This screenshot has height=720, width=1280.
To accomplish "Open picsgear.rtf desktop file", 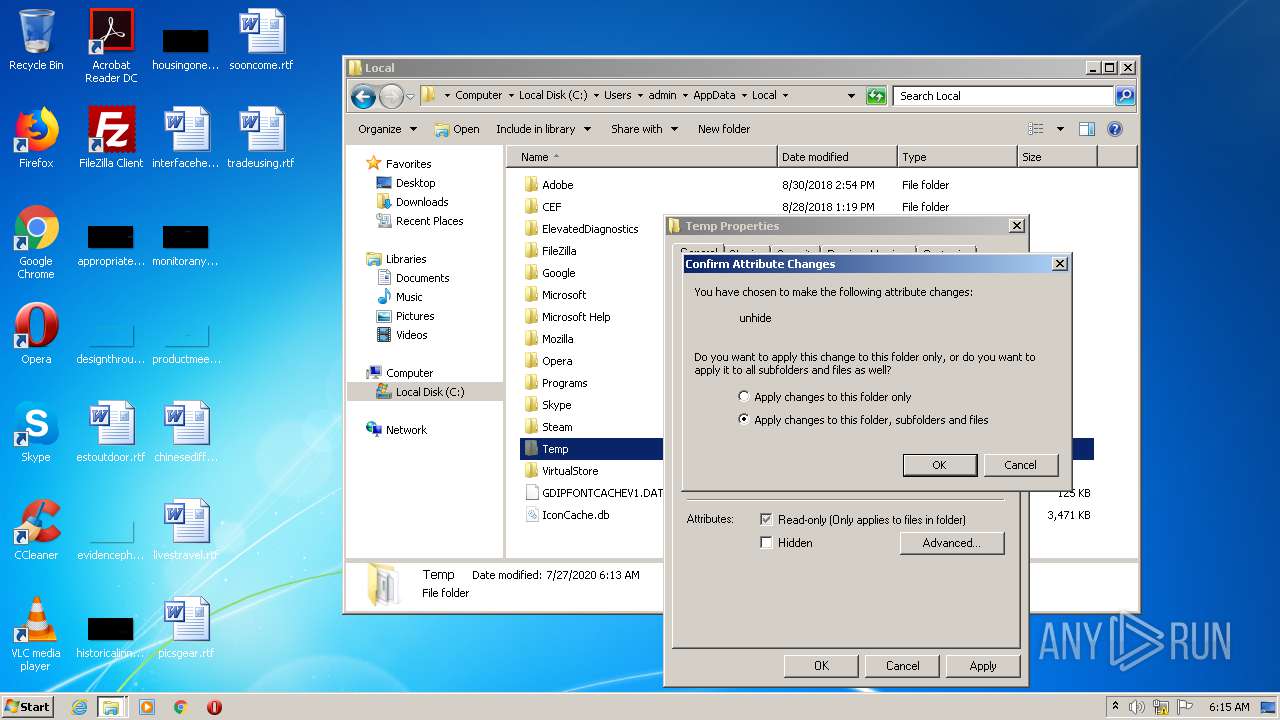I will point(186,628).
